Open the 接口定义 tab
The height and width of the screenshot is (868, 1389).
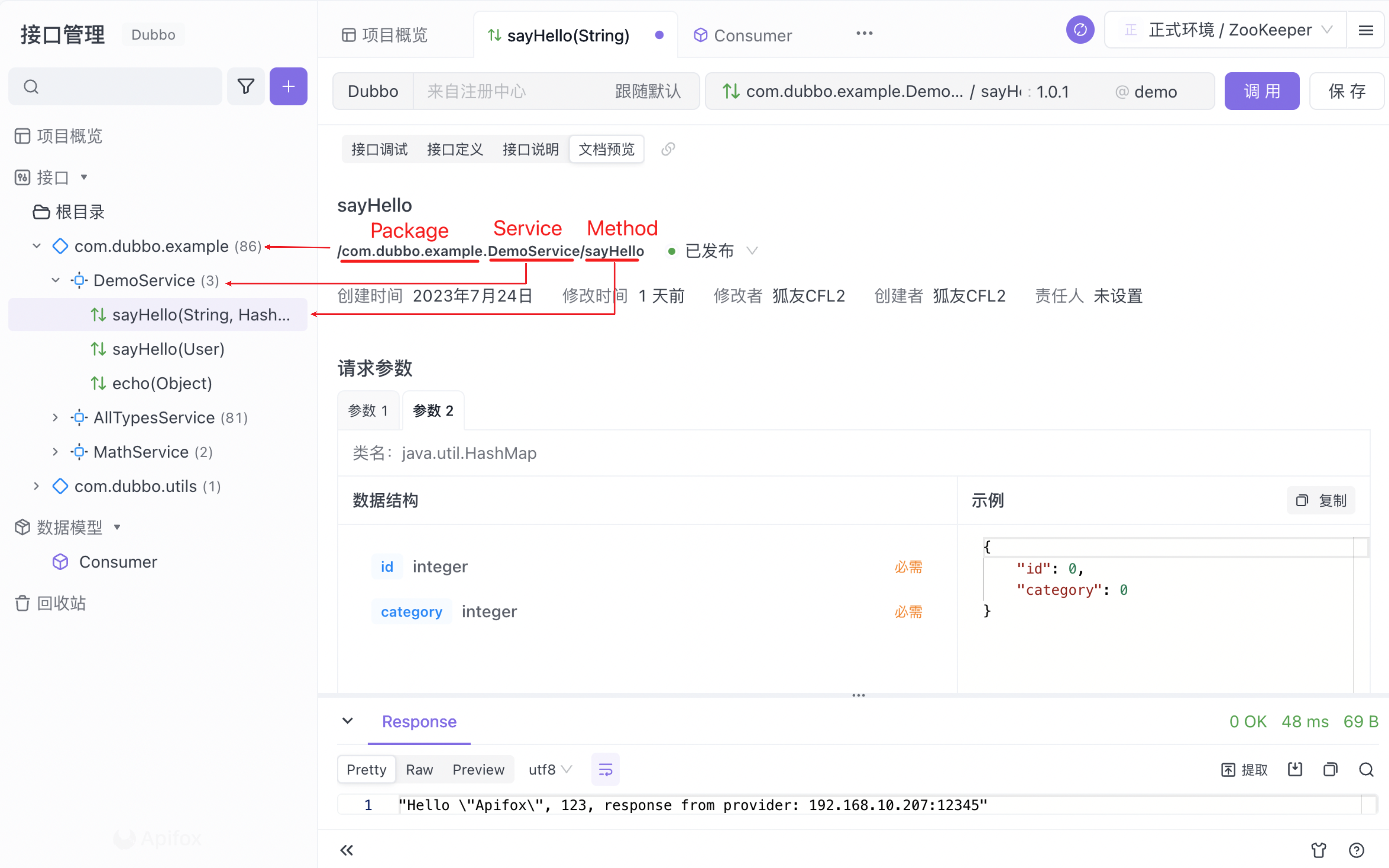[455, 149]
